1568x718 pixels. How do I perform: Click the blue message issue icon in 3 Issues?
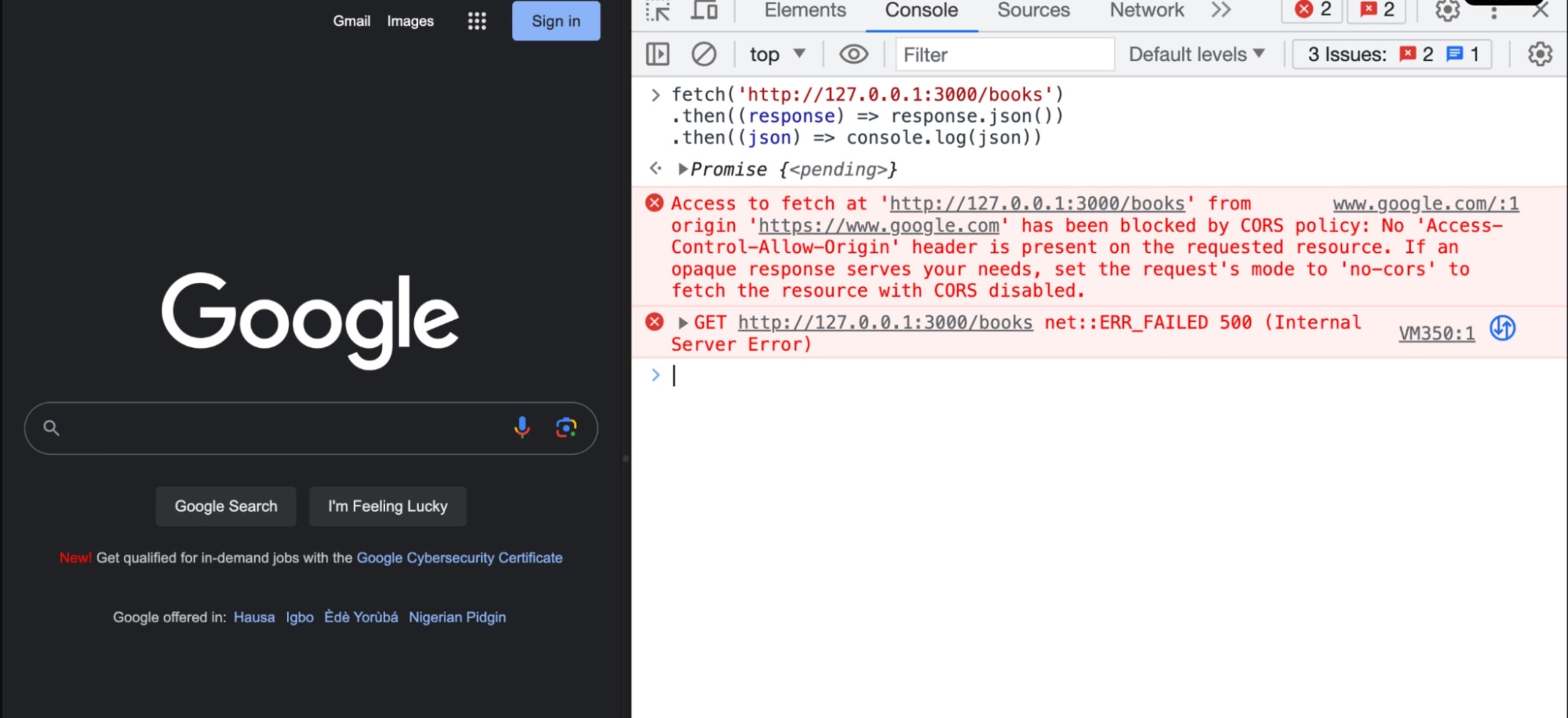coord(1454,54)
